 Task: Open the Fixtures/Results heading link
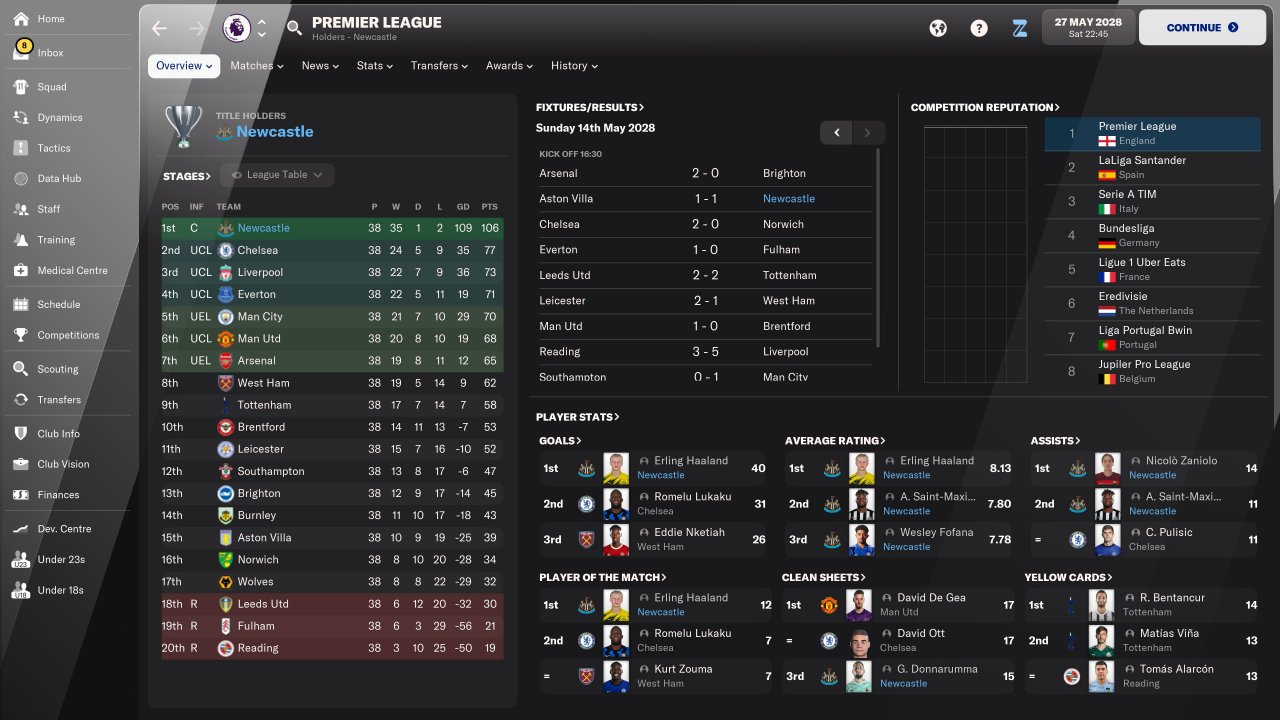pos(590,107)
